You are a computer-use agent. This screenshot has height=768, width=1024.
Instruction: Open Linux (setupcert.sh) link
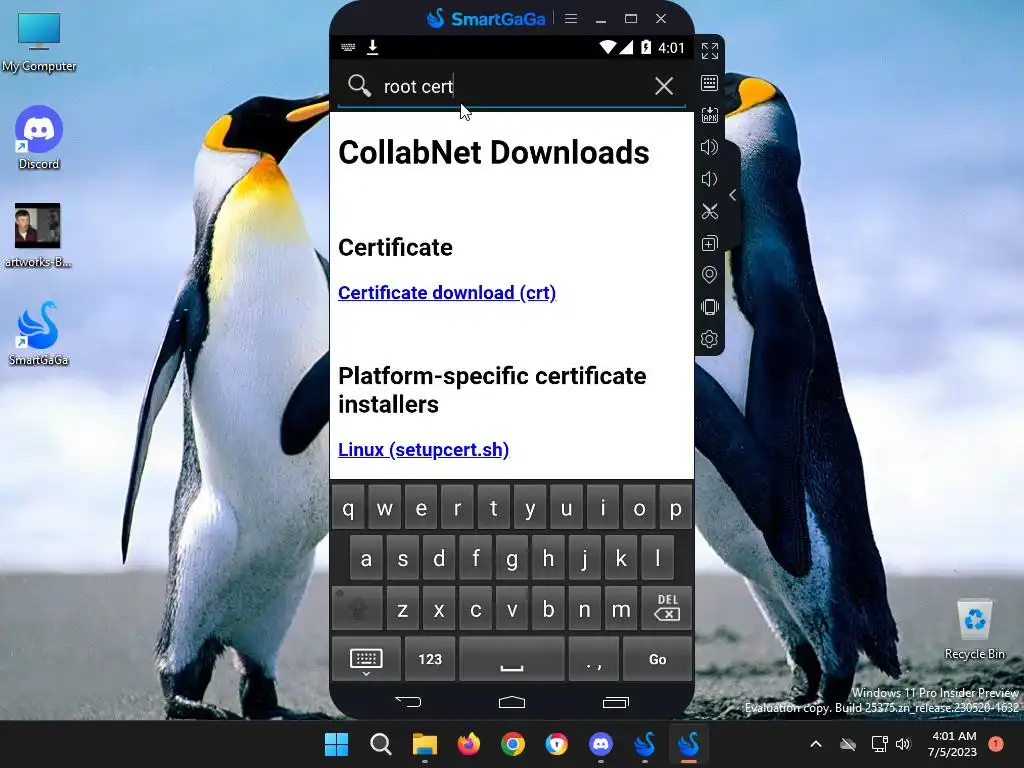click(423, 449)
